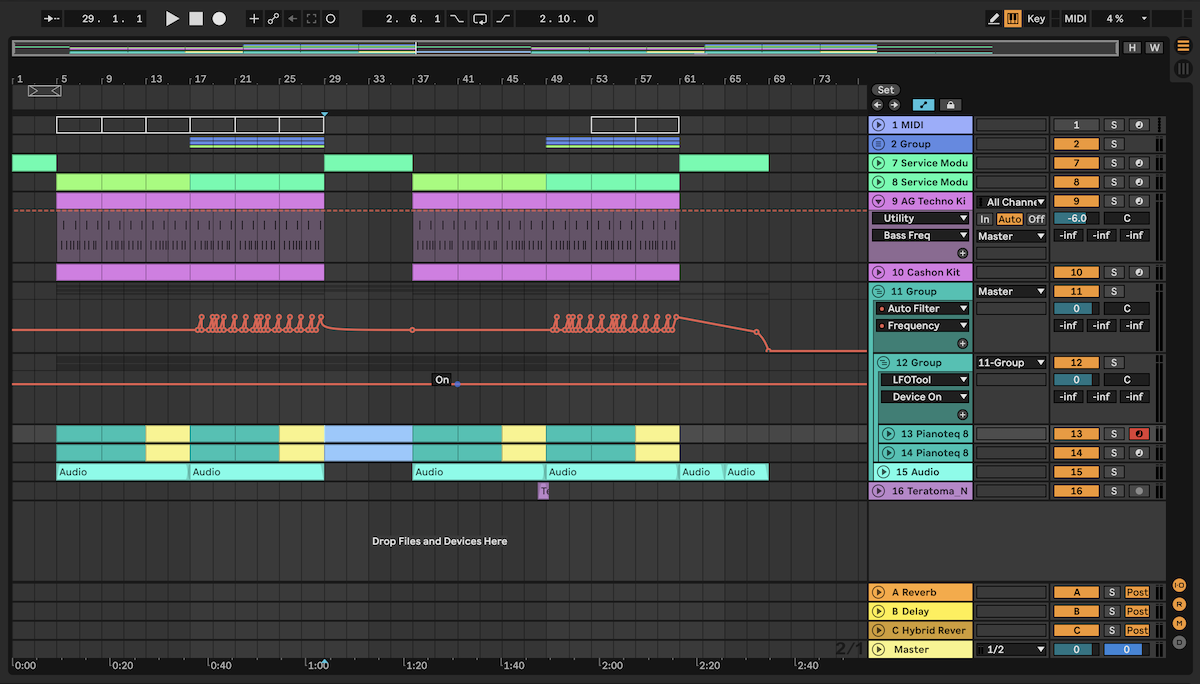Jump to the previous locator arrow

[x=877, y=104]
